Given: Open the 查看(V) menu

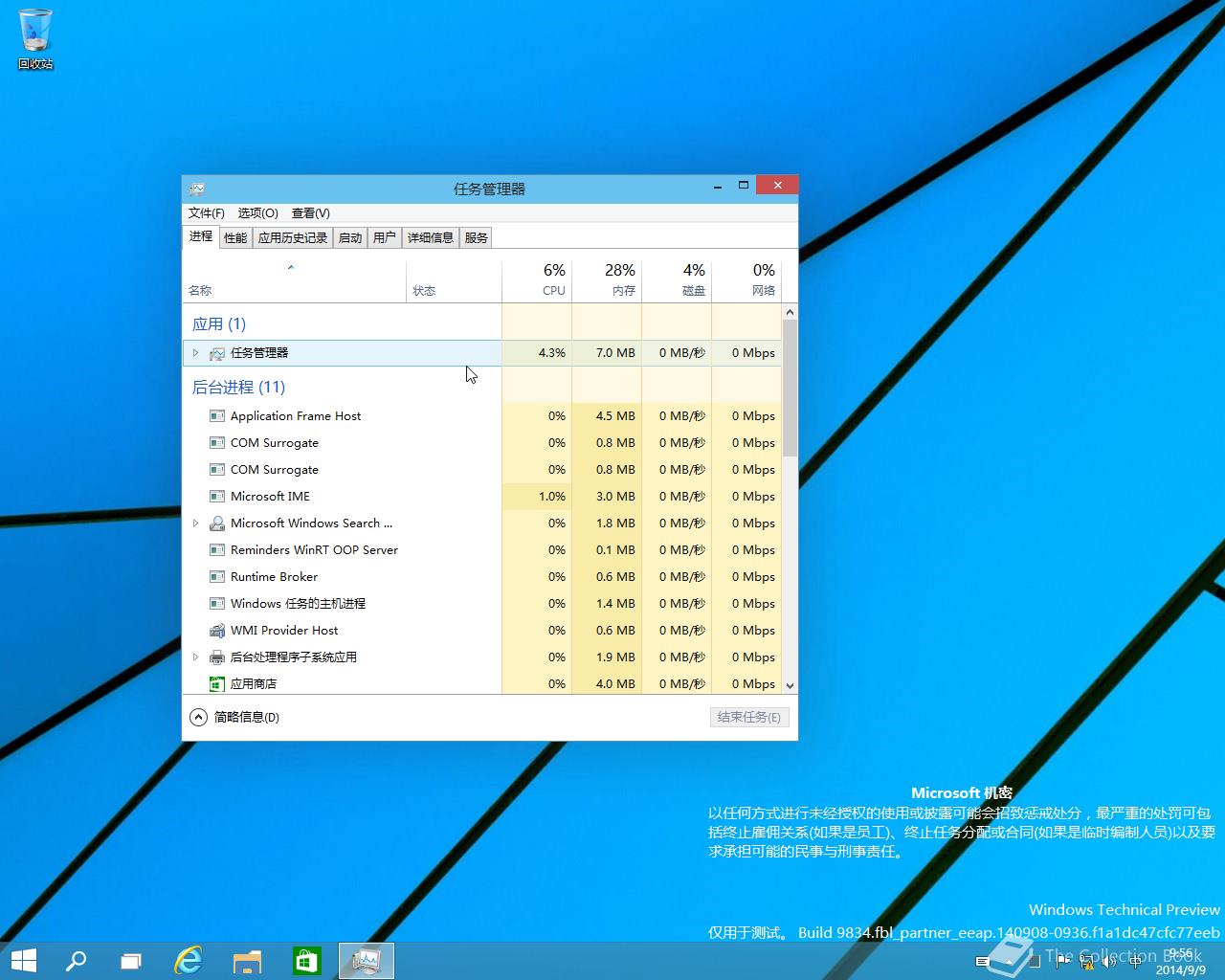Looking at the screenshot, I should pos(311,213).
